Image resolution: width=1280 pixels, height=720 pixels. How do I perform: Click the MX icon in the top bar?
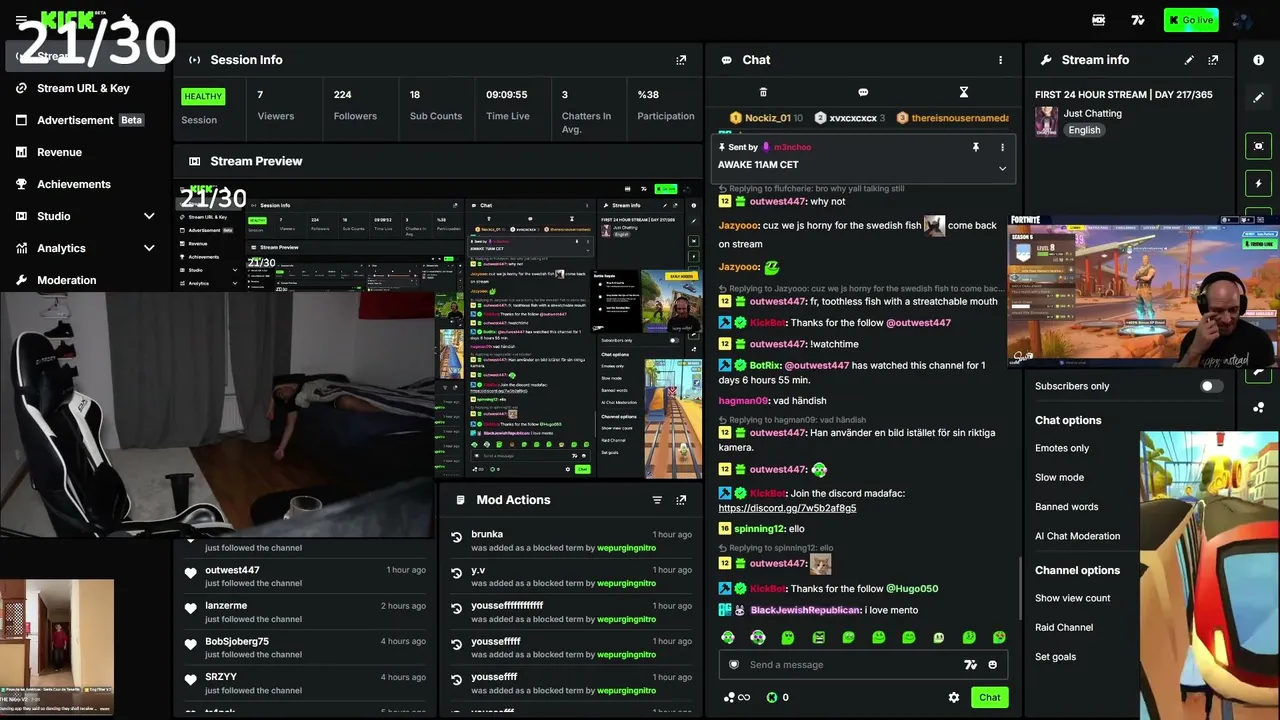coord(1098,20)
